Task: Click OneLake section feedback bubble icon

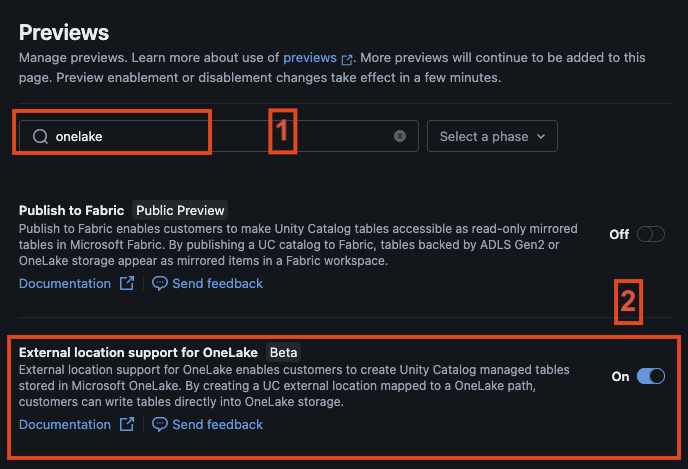Action: [x=160, y=424]
